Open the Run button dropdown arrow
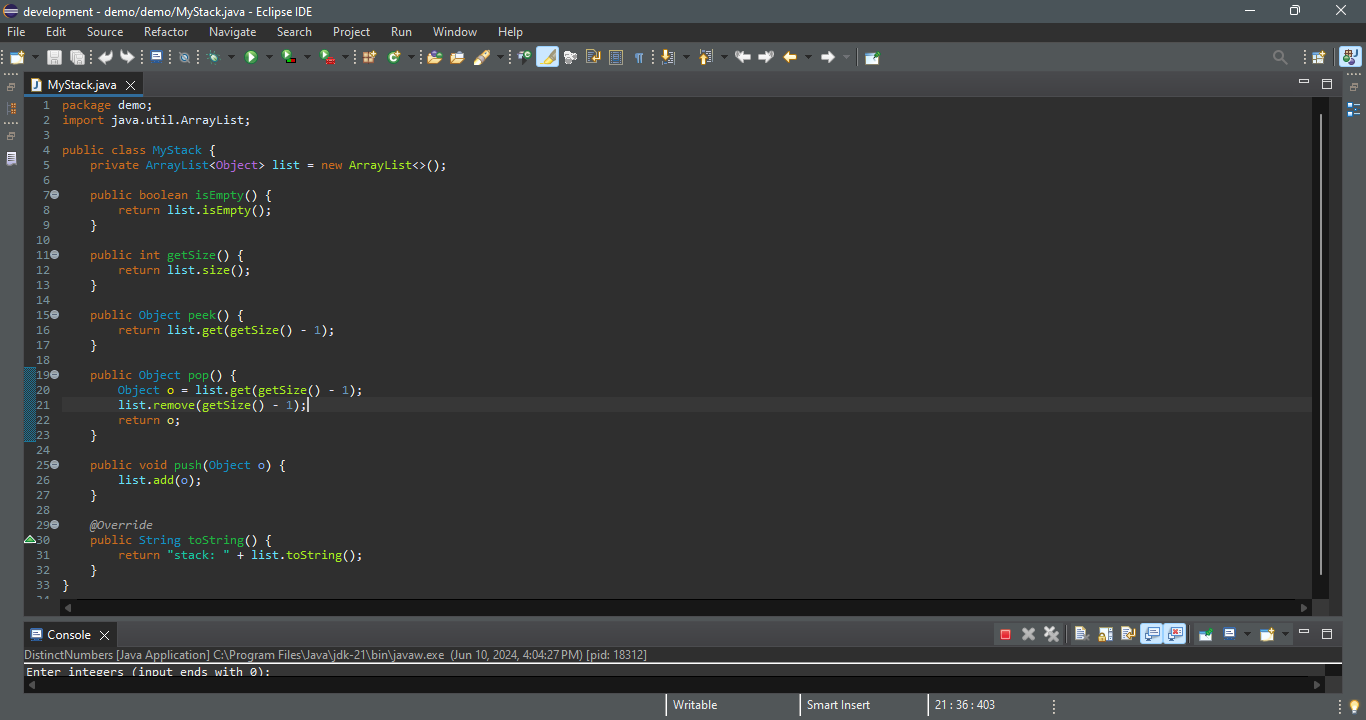Viewport: 1366px width, 720px height. [269, 57]
